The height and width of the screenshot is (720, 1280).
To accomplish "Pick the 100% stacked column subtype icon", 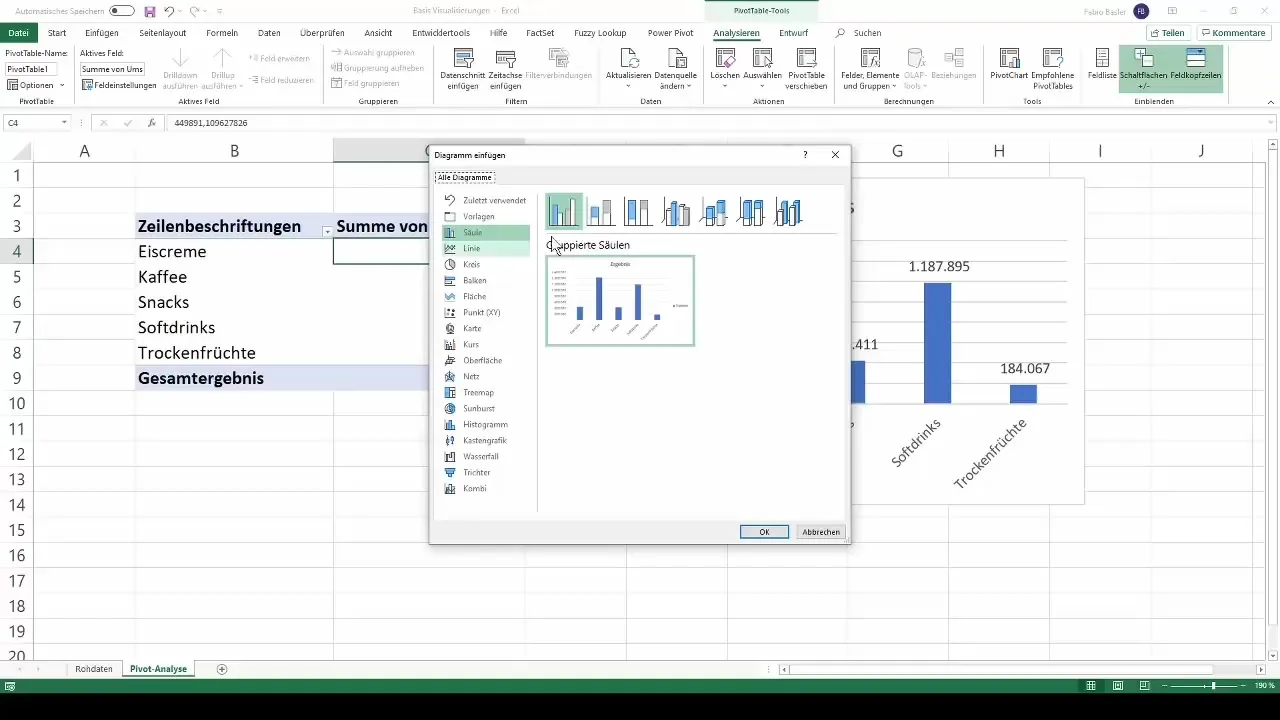I will coord(638,212).
